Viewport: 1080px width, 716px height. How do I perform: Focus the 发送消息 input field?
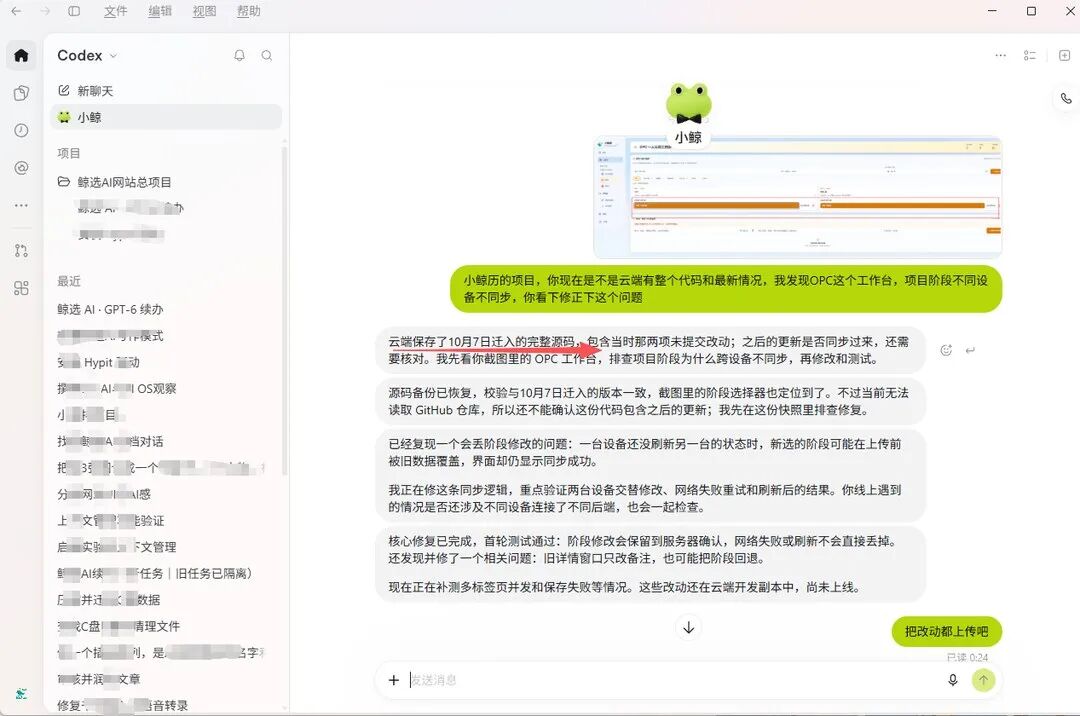(675, 680)
